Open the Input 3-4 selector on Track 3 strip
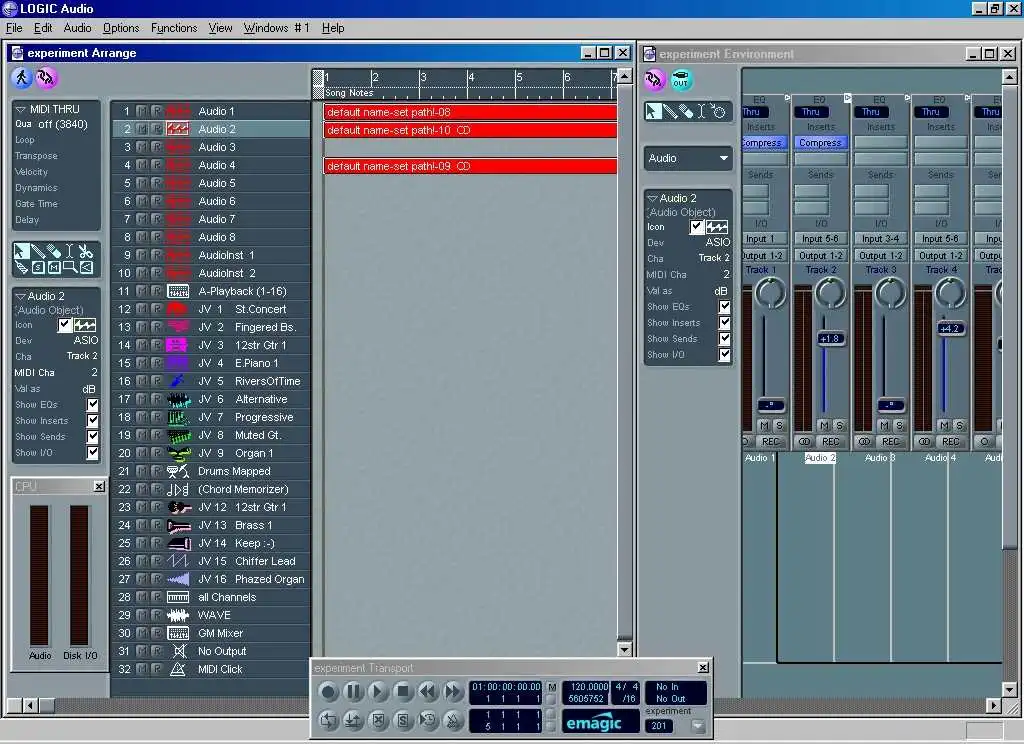The image size is (1024, 744). coord(880,239)
